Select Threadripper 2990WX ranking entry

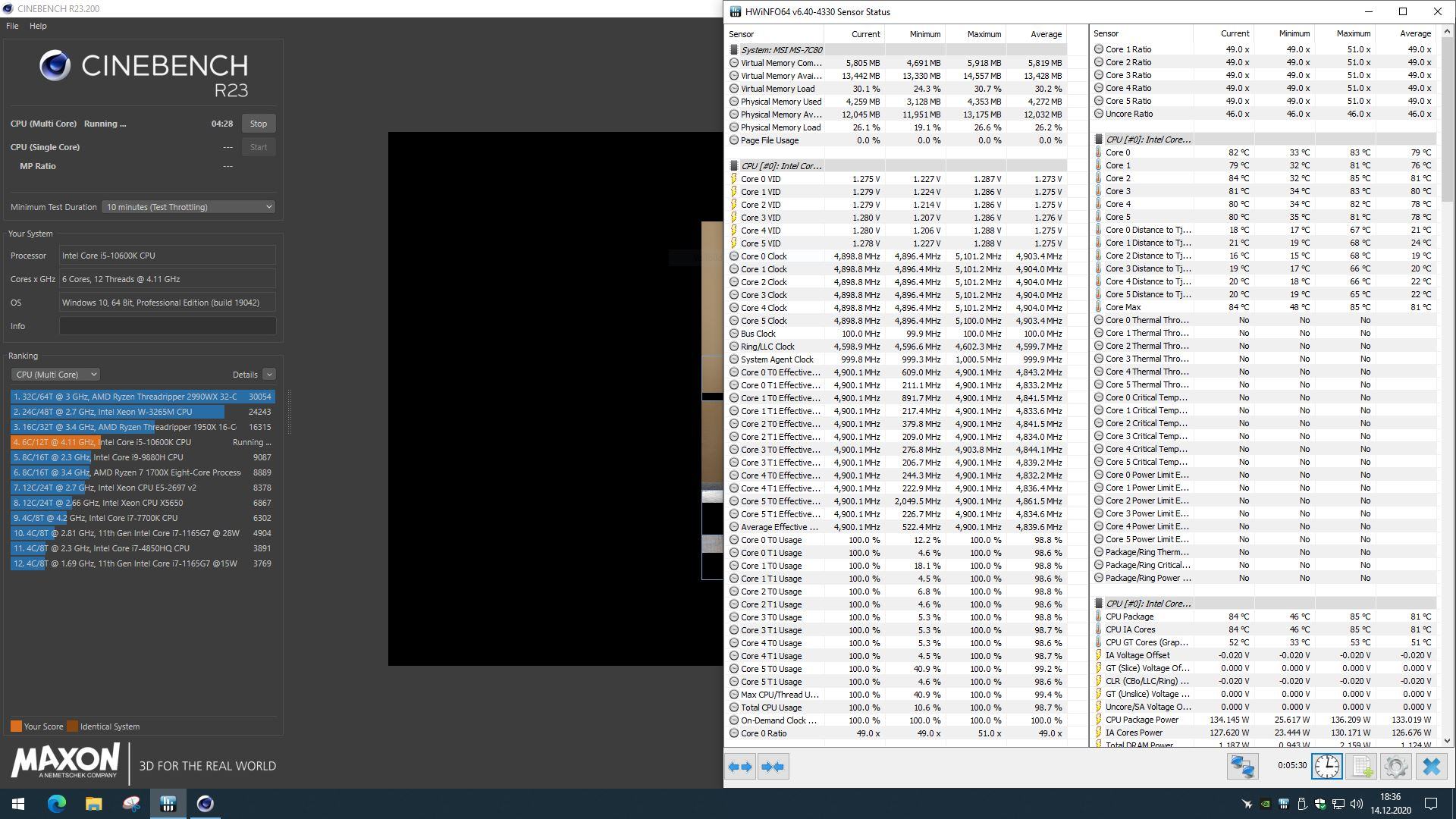tap(143, 397)
